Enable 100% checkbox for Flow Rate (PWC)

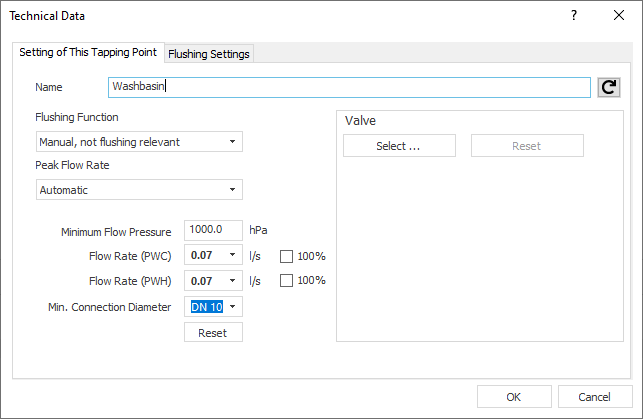click(286, 257)
